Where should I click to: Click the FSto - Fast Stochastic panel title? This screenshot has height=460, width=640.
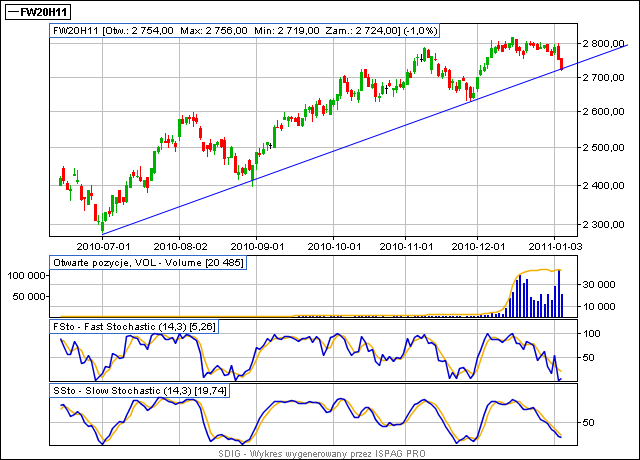click(x=139, y=326)
